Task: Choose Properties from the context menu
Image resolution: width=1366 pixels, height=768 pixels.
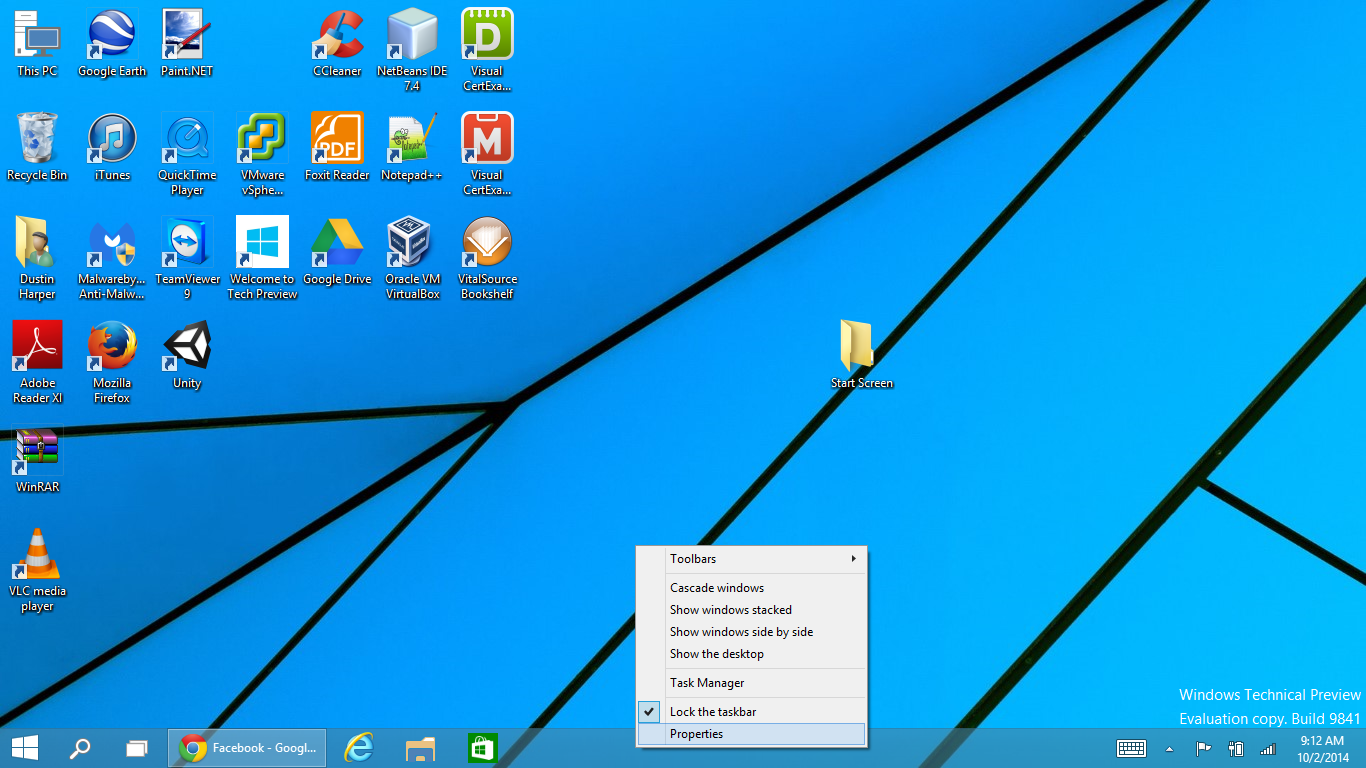Action: click(x=697, y=734)
